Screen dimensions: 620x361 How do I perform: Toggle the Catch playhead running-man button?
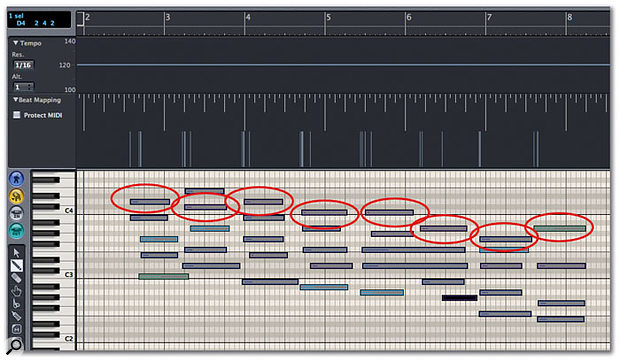pos(16,179)
